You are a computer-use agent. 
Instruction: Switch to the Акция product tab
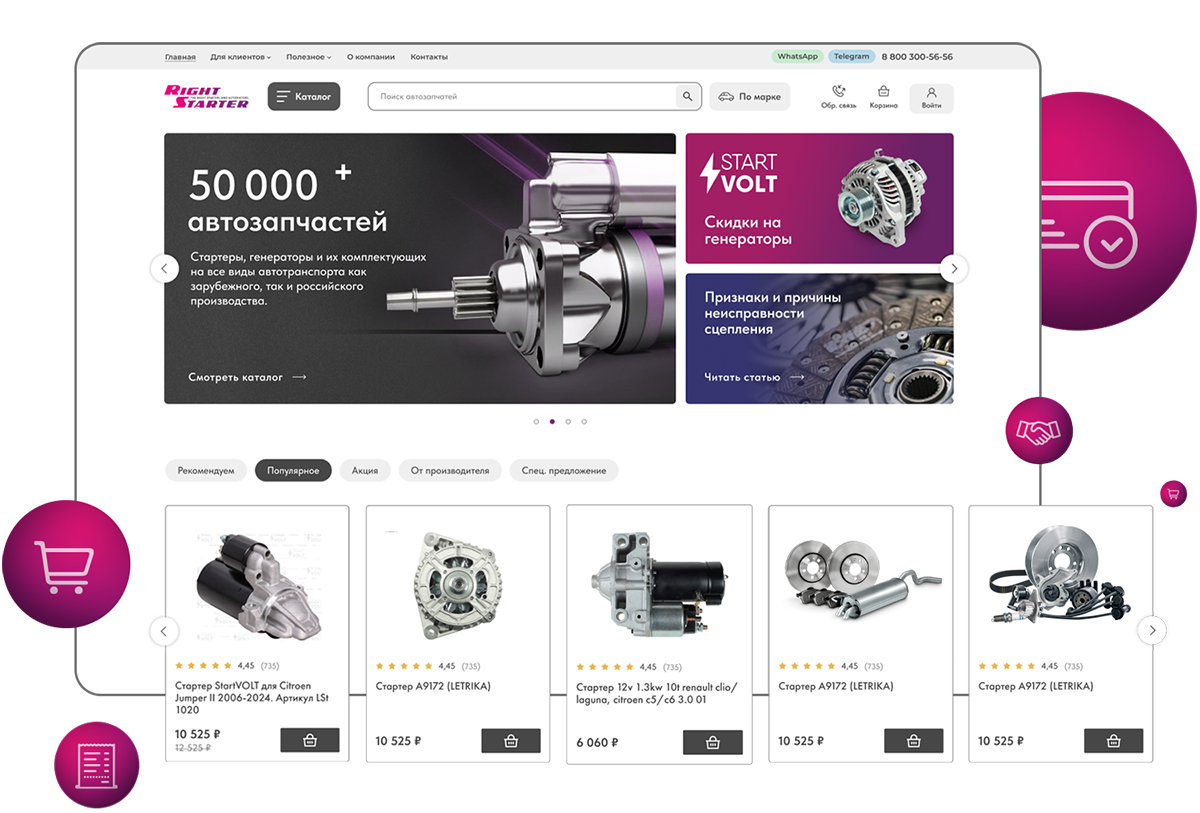coord(365,470)
